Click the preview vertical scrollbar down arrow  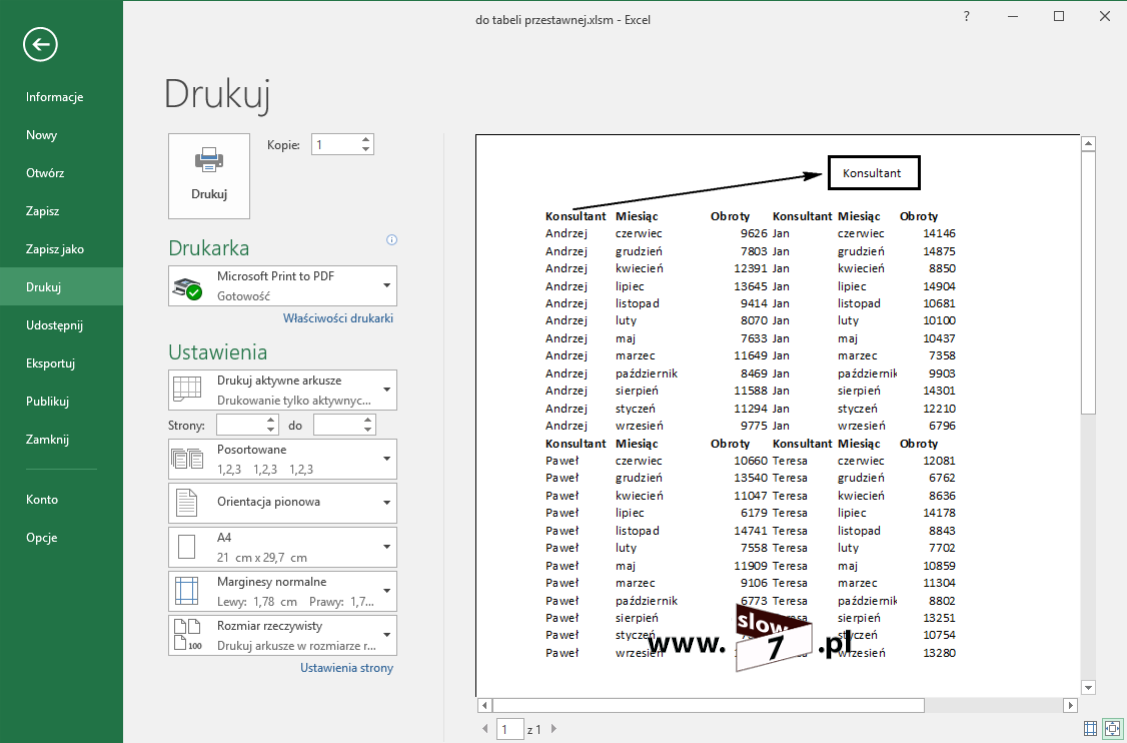tap(1088, 688)
